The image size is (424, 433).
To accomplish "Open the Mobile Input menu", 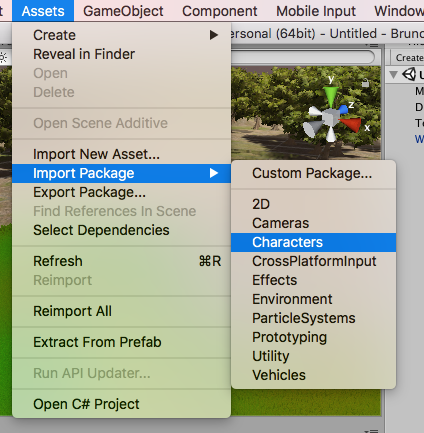I will (316, 11).
